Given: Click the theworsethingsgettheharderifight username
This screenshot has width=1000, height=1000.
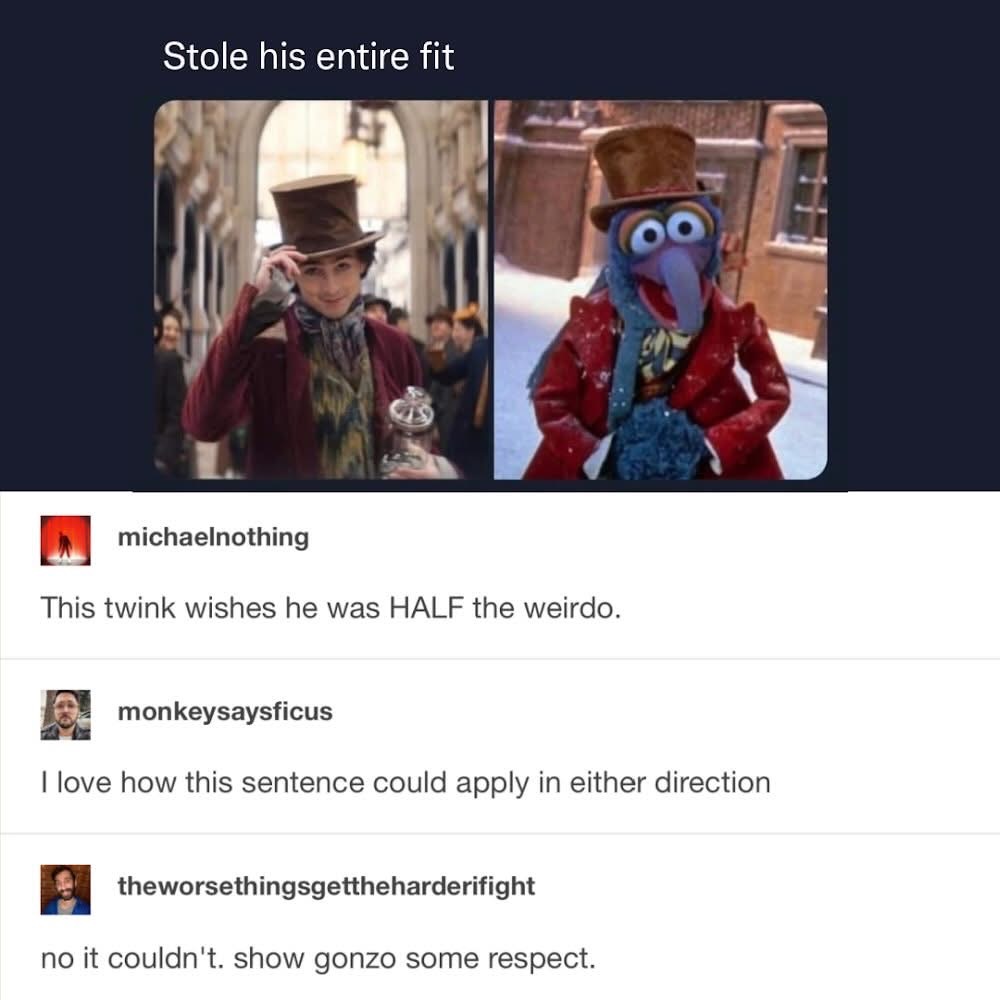Looking at the screenshot, I should tap(326, 886).
